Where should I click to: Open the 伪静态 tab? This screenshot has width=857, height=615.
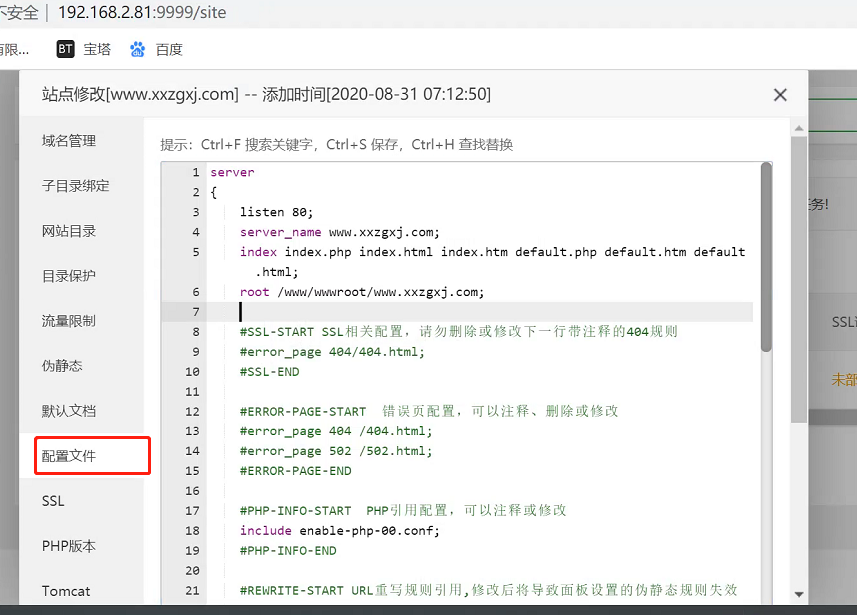[62, 366]
